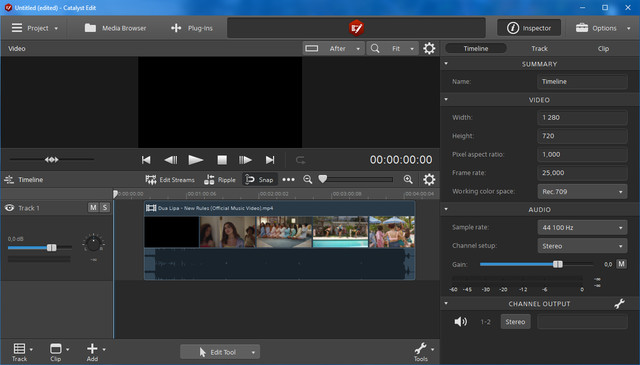Open the Edit Tool dropdown
The image size is (640, 365).
(220, 352)
